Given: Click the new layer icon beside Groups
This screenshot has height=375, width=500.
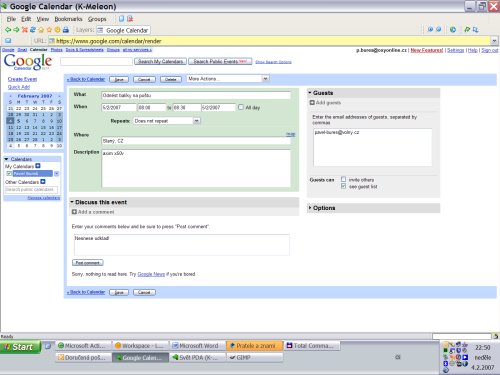Looking at the screenshot, I should coord(121,19).
